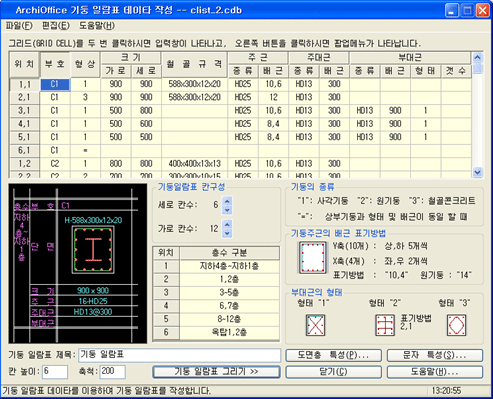Click the shape value 3 in row 2,1

pos(85,97)
